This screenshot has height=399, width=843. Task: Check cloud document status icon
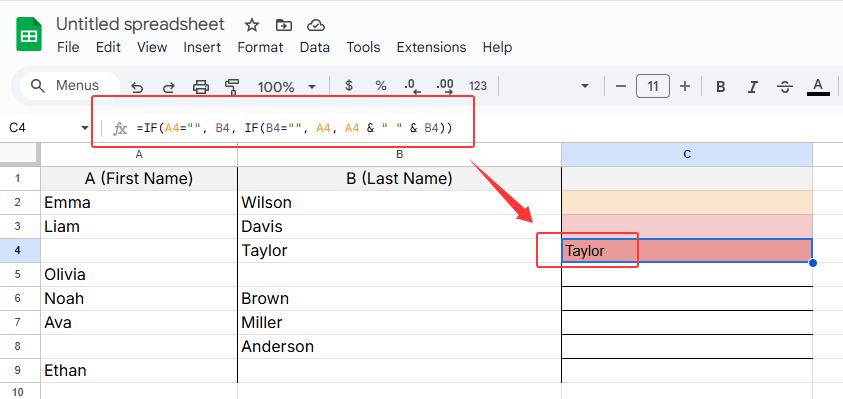(316, 25)
